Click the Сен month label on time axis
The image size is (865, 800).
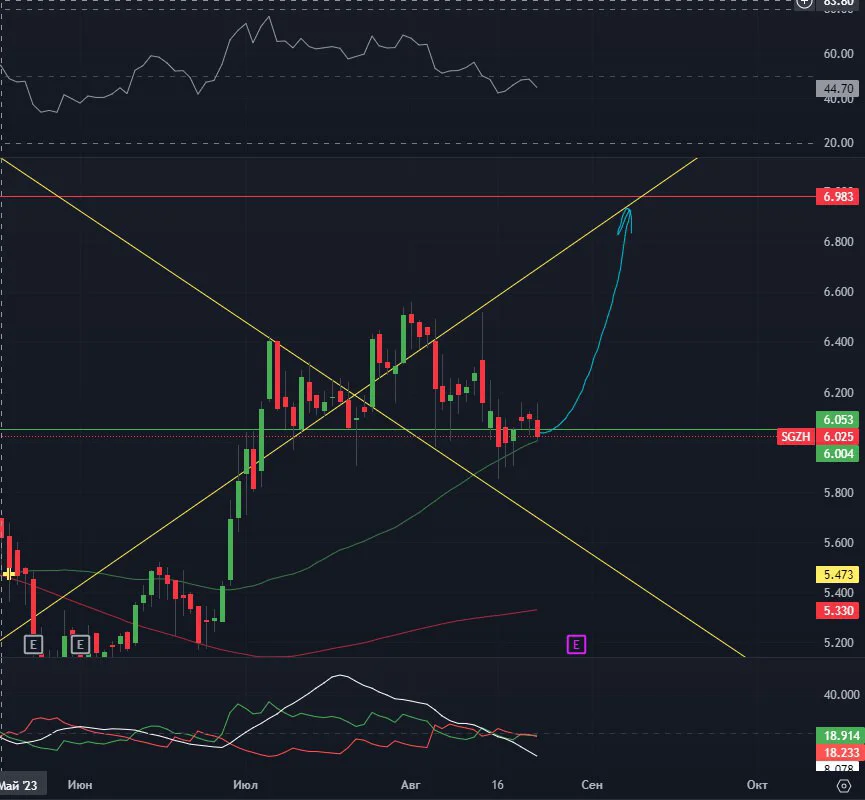click(x=591, y=785)
